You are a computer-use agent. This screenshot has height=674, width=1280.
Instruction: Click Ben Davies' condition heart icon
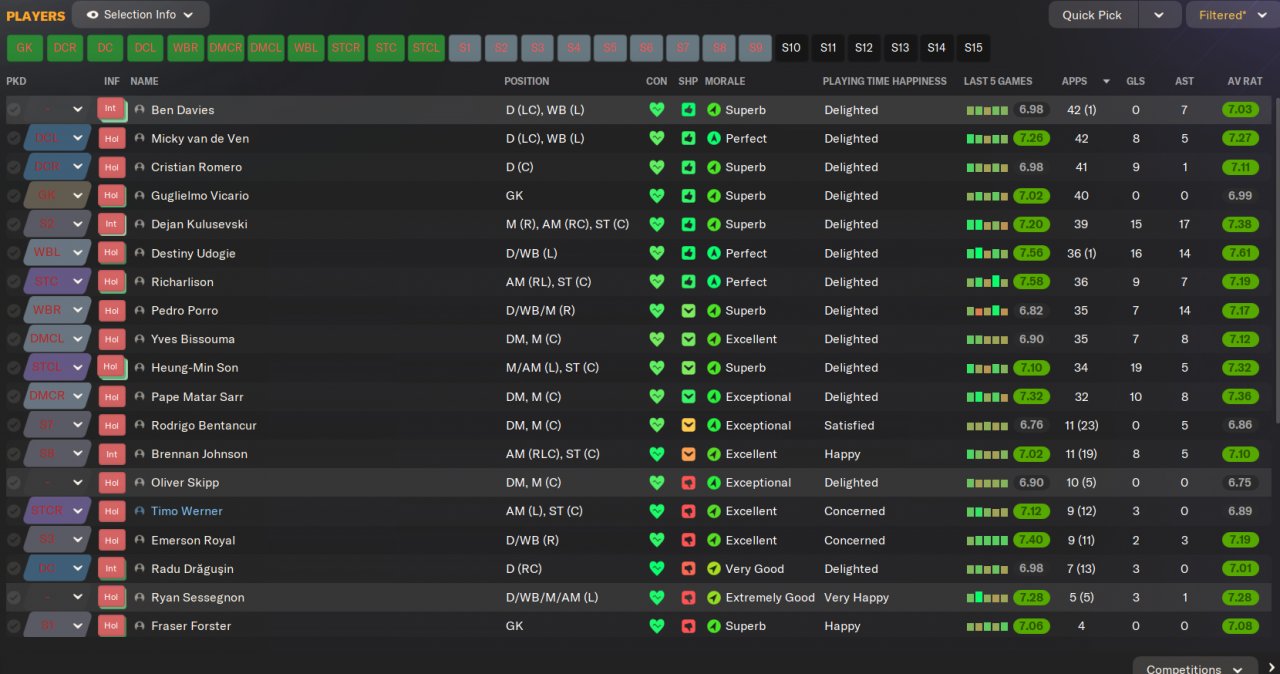(657, 110)
